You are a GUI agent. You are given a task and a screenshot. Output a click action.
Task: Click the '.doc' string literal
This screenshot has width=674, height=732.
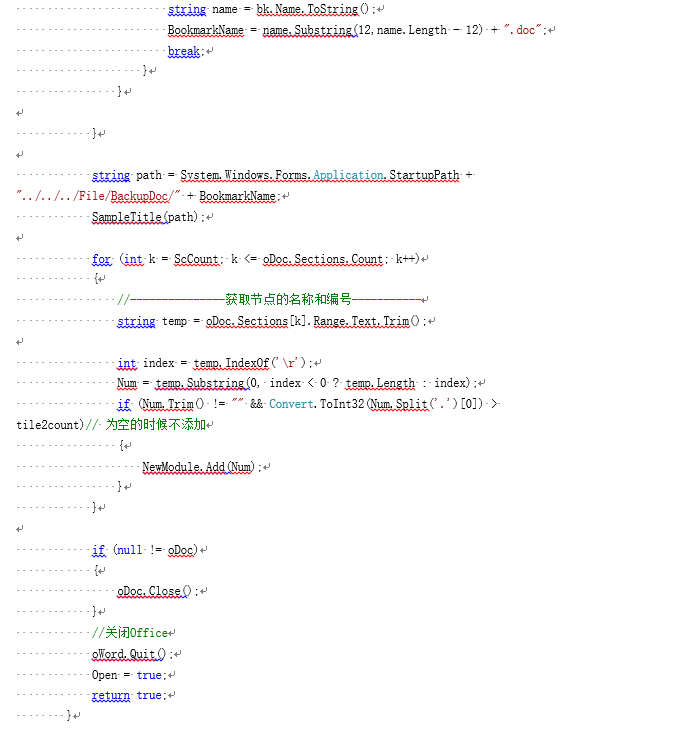tap(522, 30)
